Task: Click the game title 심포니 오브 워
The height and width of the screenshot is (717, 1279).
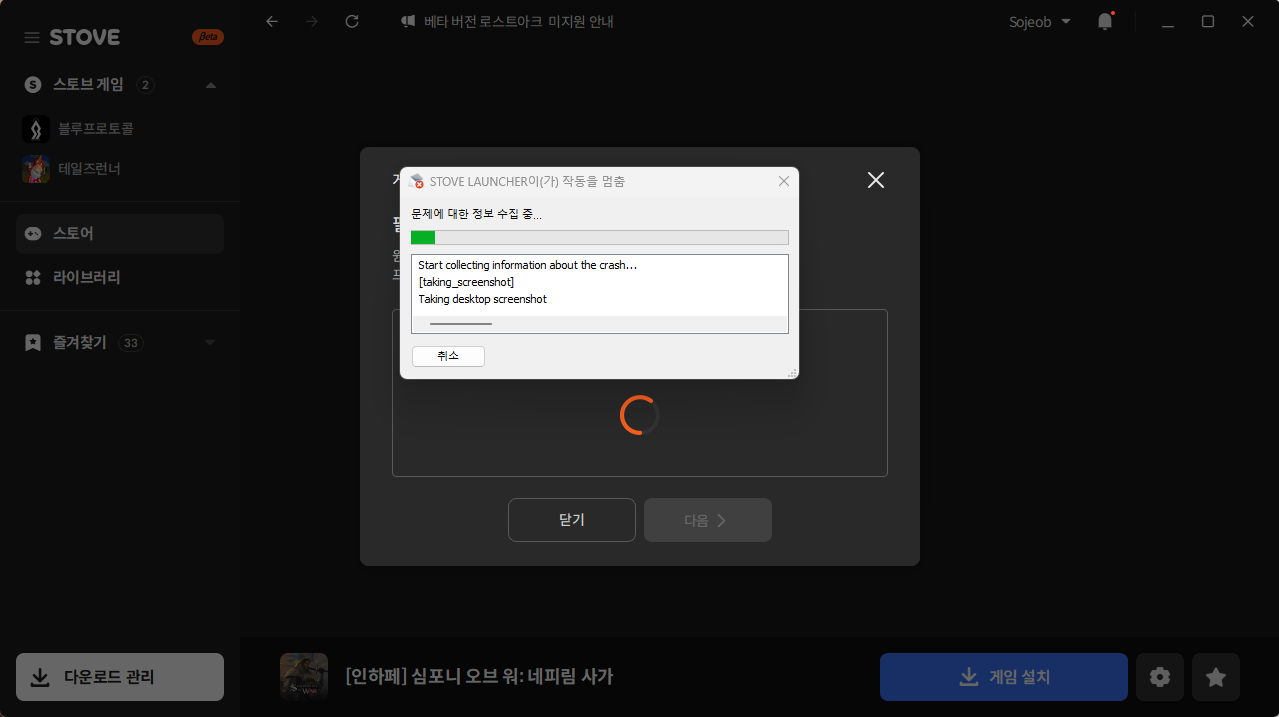Action: (x=479, y=677)
